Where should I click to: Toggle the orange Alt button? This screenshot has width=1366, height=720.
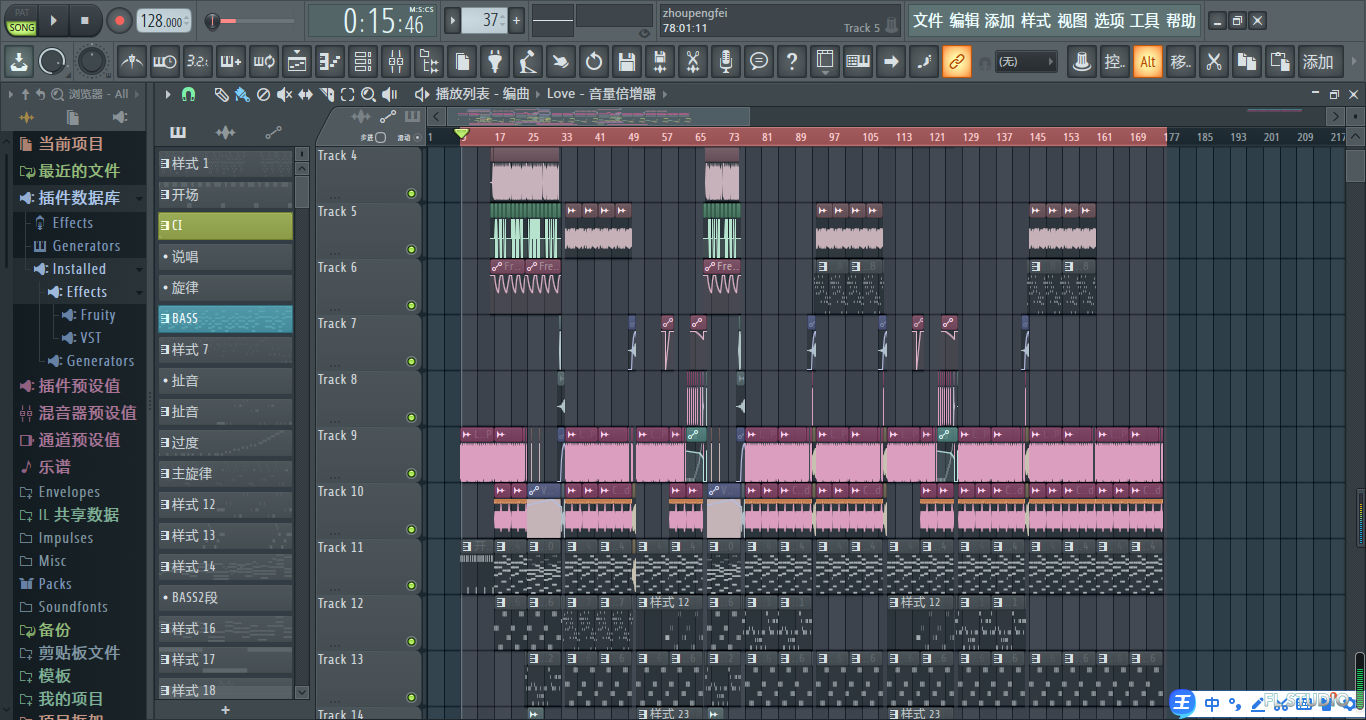click(1148, 62)
